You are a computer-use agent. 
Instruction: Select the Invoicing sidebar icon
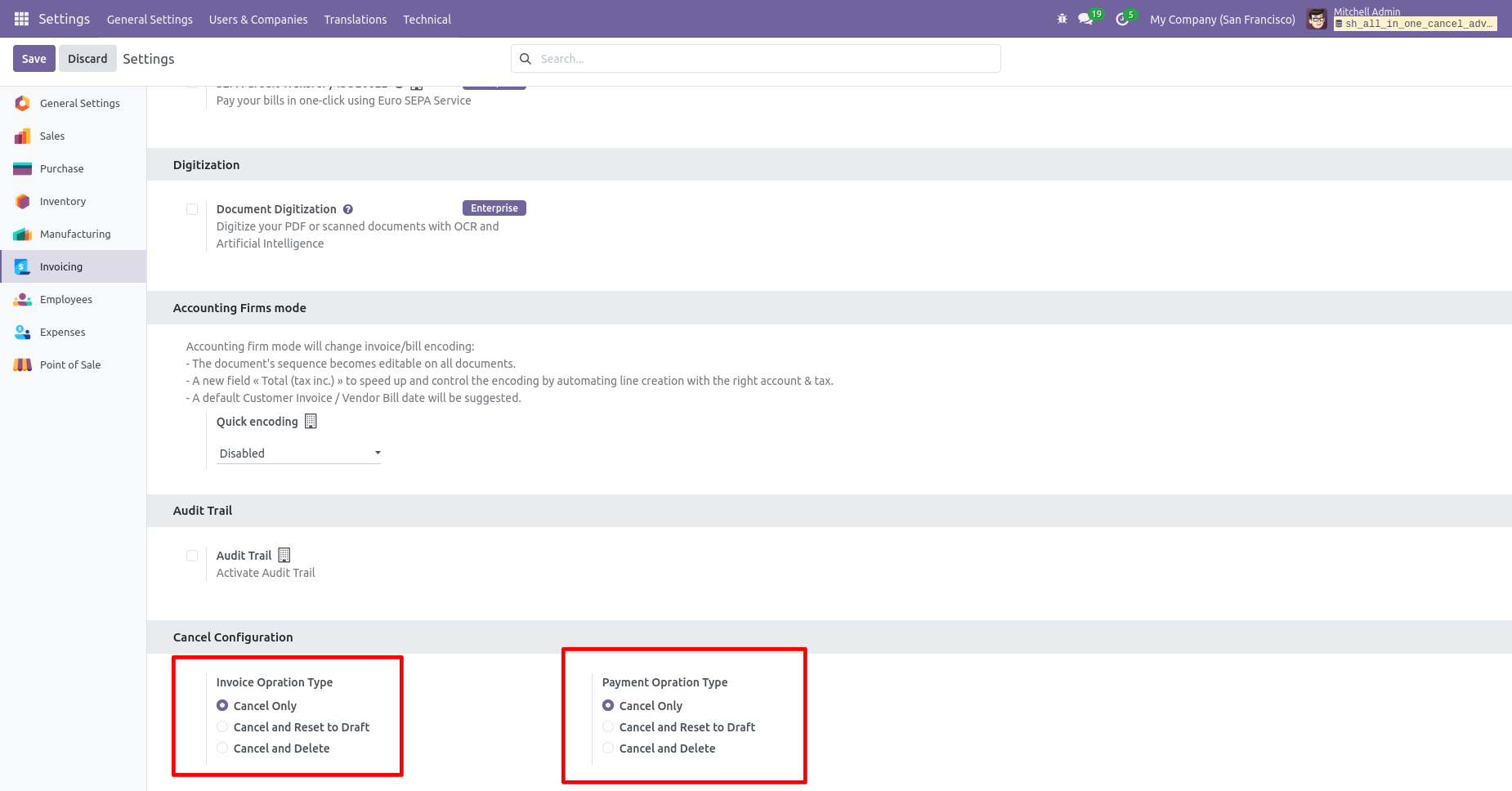coord(23,266)
